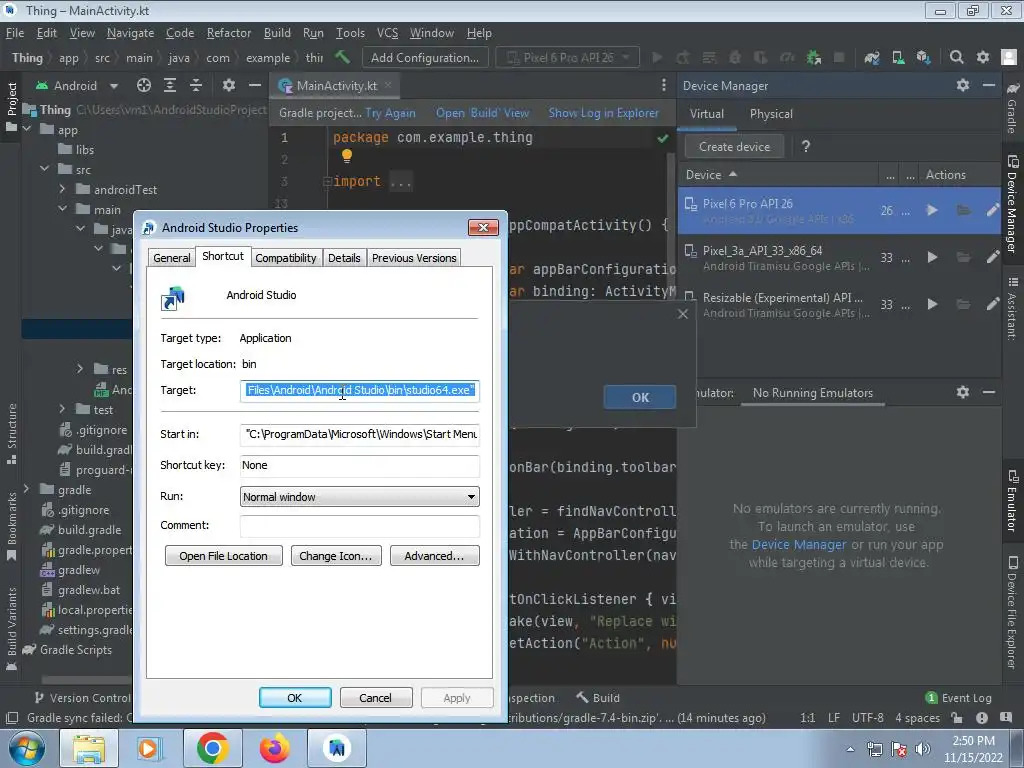
Task: Open the Refactor menu
Action: (x=229, y=33)
